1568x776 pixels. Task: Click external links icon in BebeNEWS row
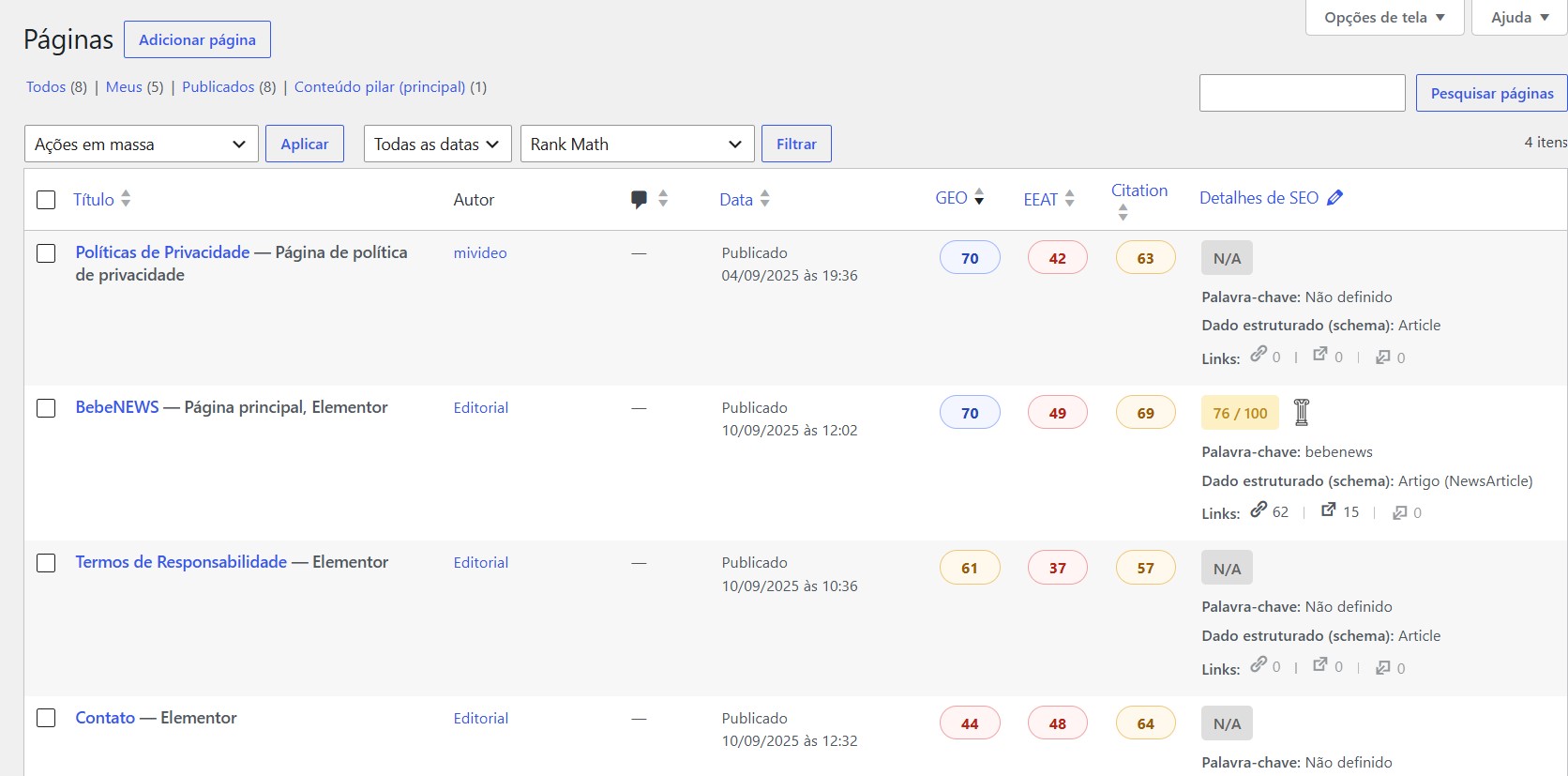(1329, 510)
